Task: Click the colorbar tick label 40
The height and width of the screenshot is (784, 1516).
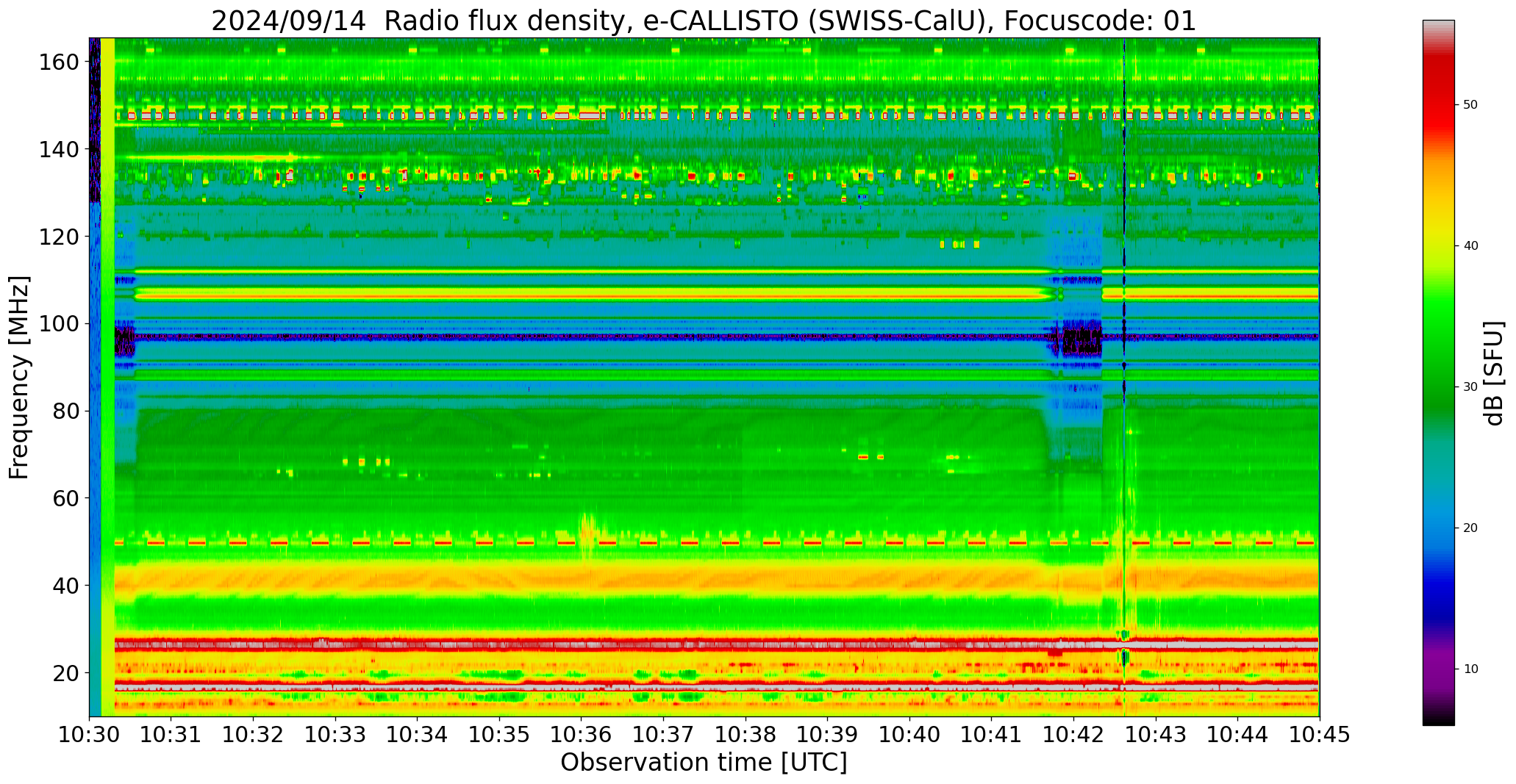Action: (x=1470, y=246)
